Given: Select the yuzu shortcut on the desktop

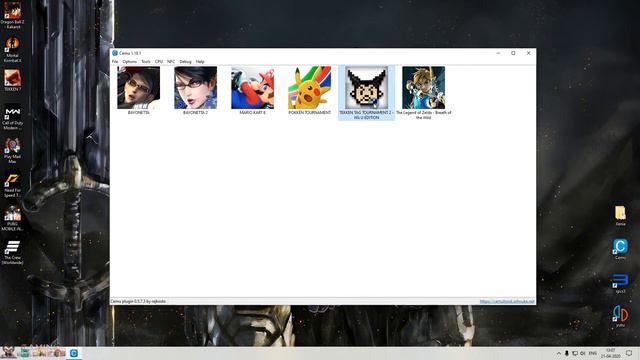Looking at the screenshot, I should pyautogui.click(x=620, y=317).
